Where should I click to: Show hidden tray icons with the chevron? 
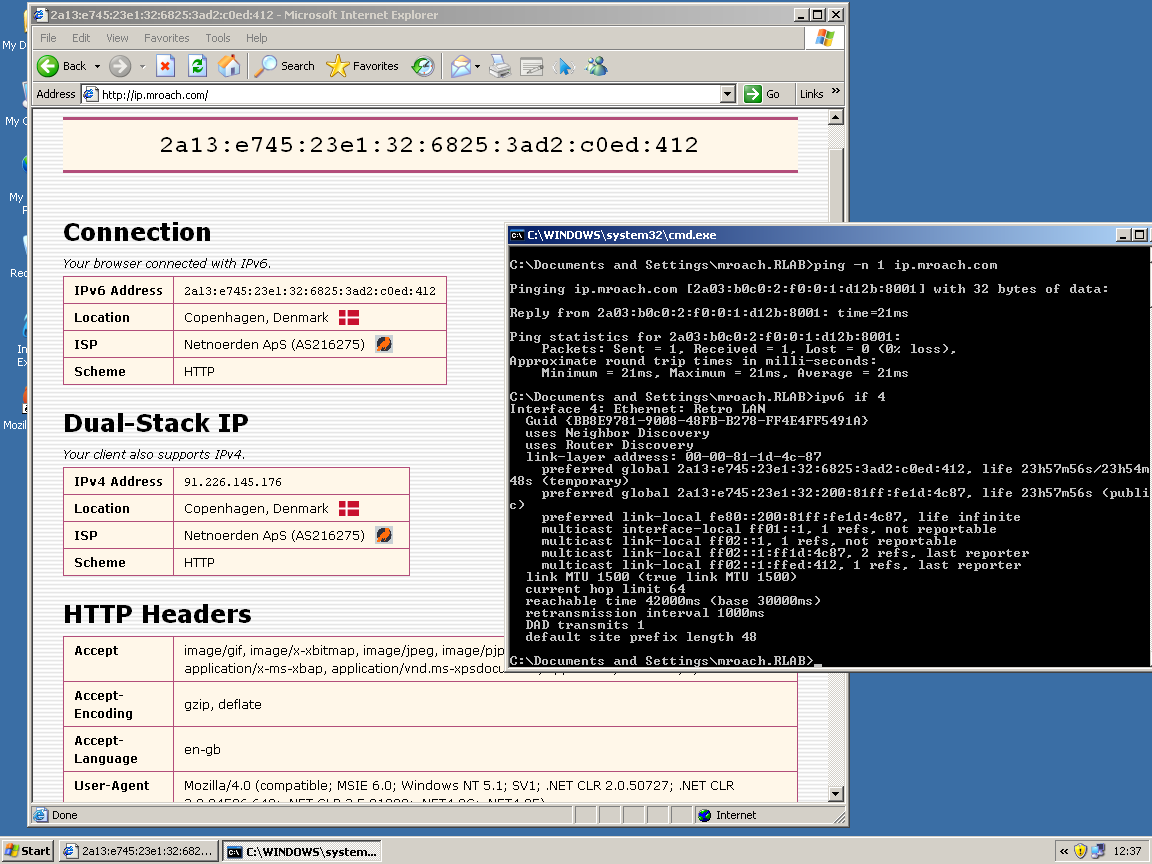click(1064, 851)
